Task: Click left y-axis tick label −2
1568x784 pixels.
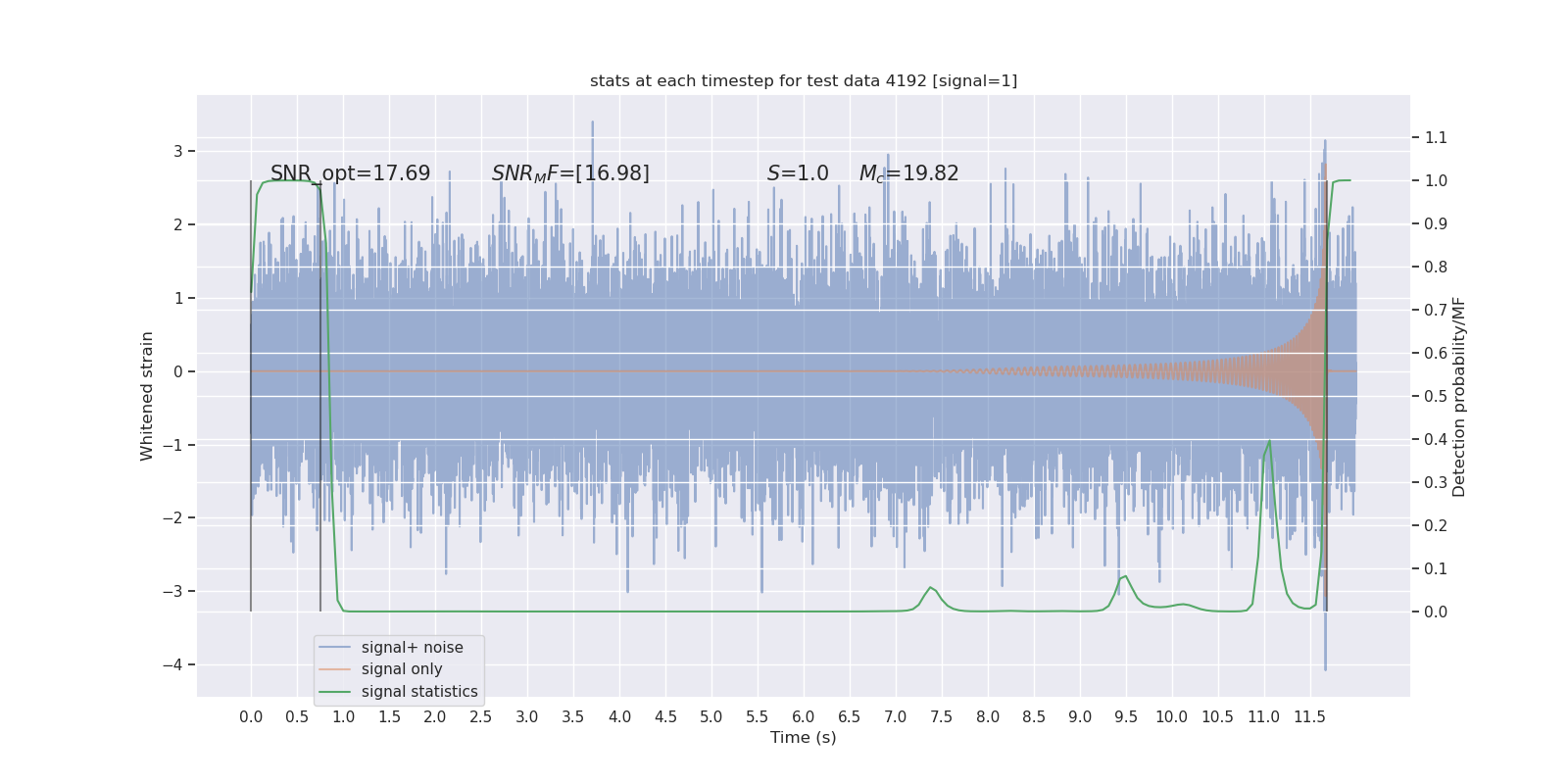Action: pyautogui.click(x=173, y=517)
